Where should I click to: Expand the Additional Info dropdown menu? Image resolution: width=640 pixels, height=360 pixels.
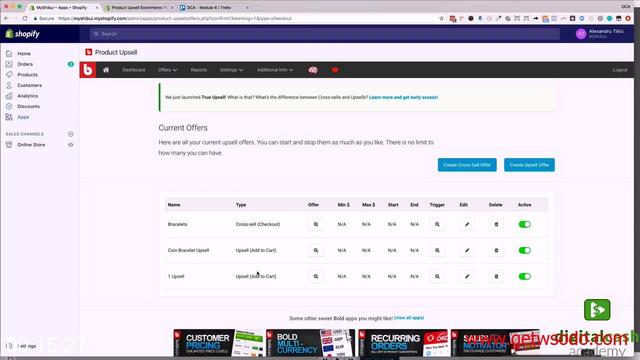click(275, 70)
